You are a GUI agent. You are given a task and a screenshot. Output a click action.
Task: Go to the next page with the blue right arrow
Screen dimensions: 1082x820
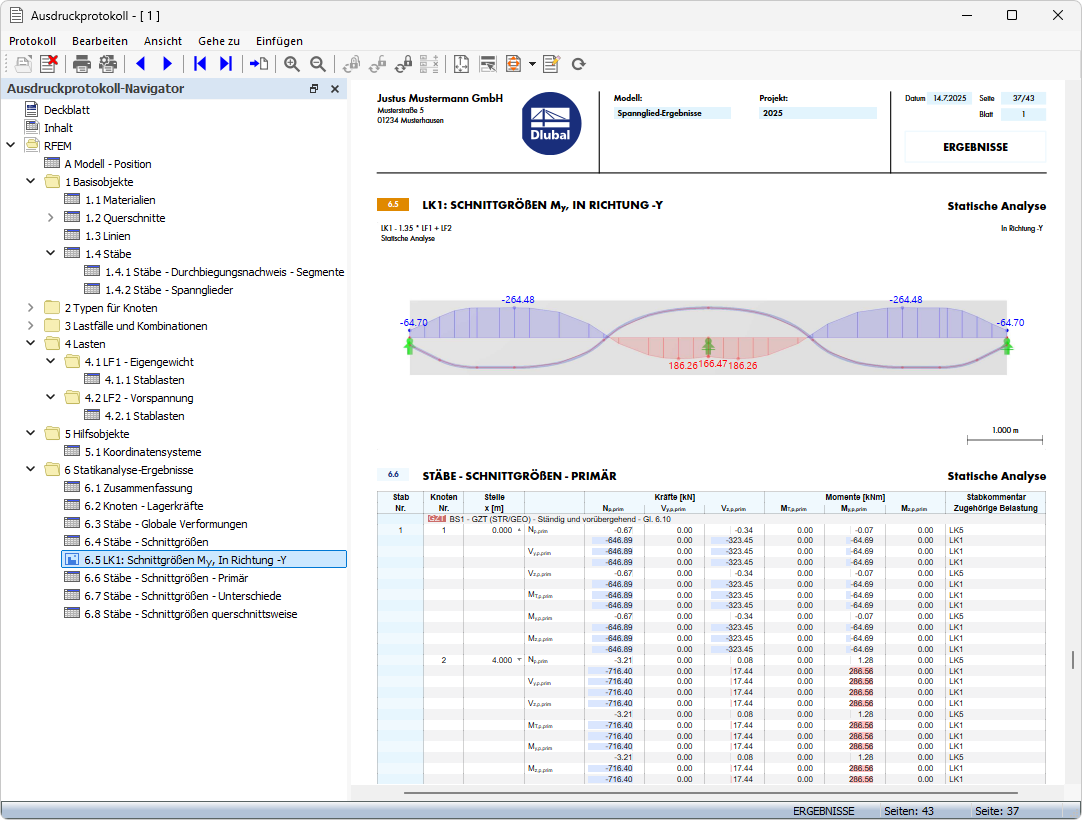coord(167,64)
